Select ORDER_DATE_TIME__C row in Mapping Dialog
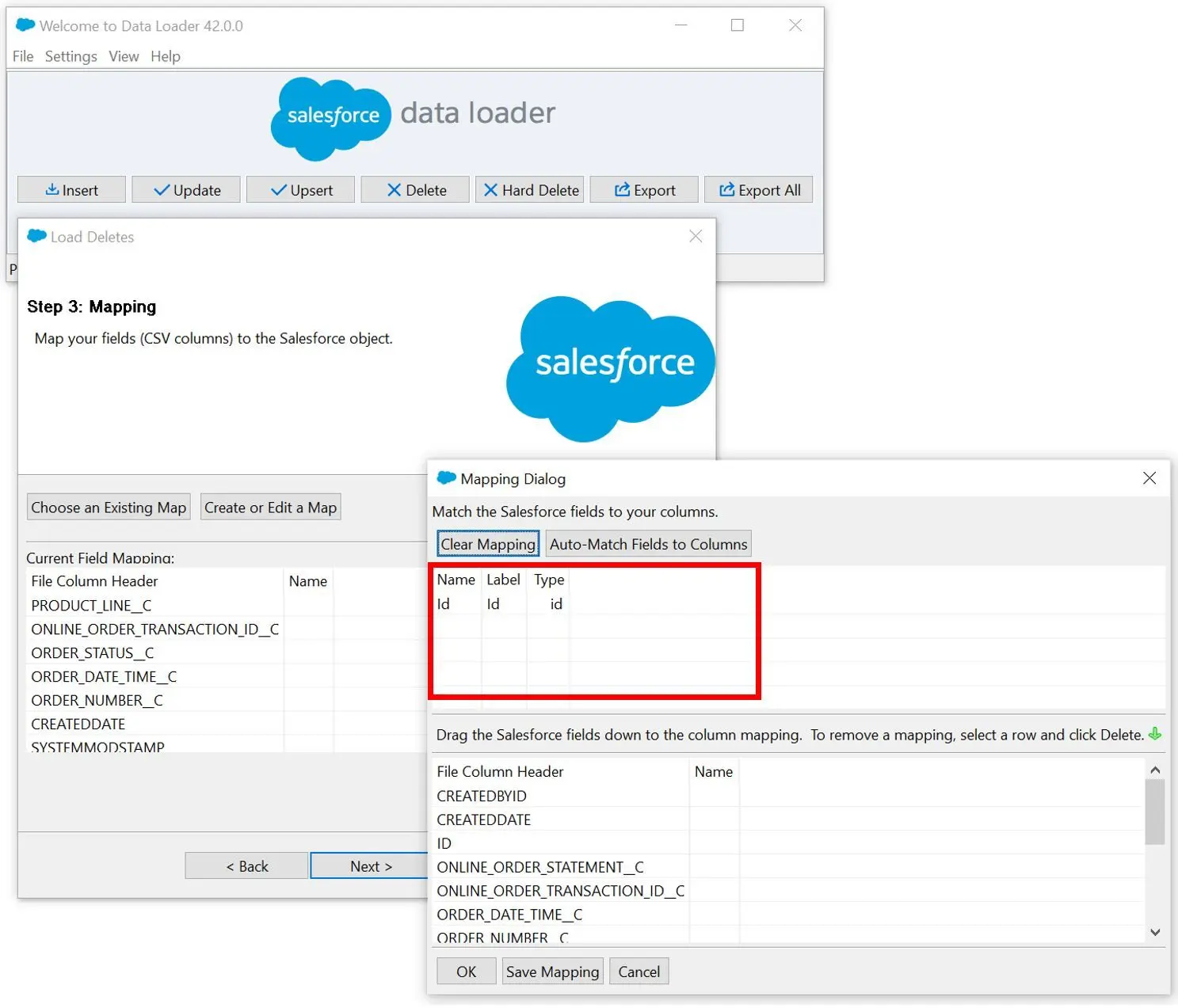Viewport: 1178px width, 1008px height. coord(788,915)
